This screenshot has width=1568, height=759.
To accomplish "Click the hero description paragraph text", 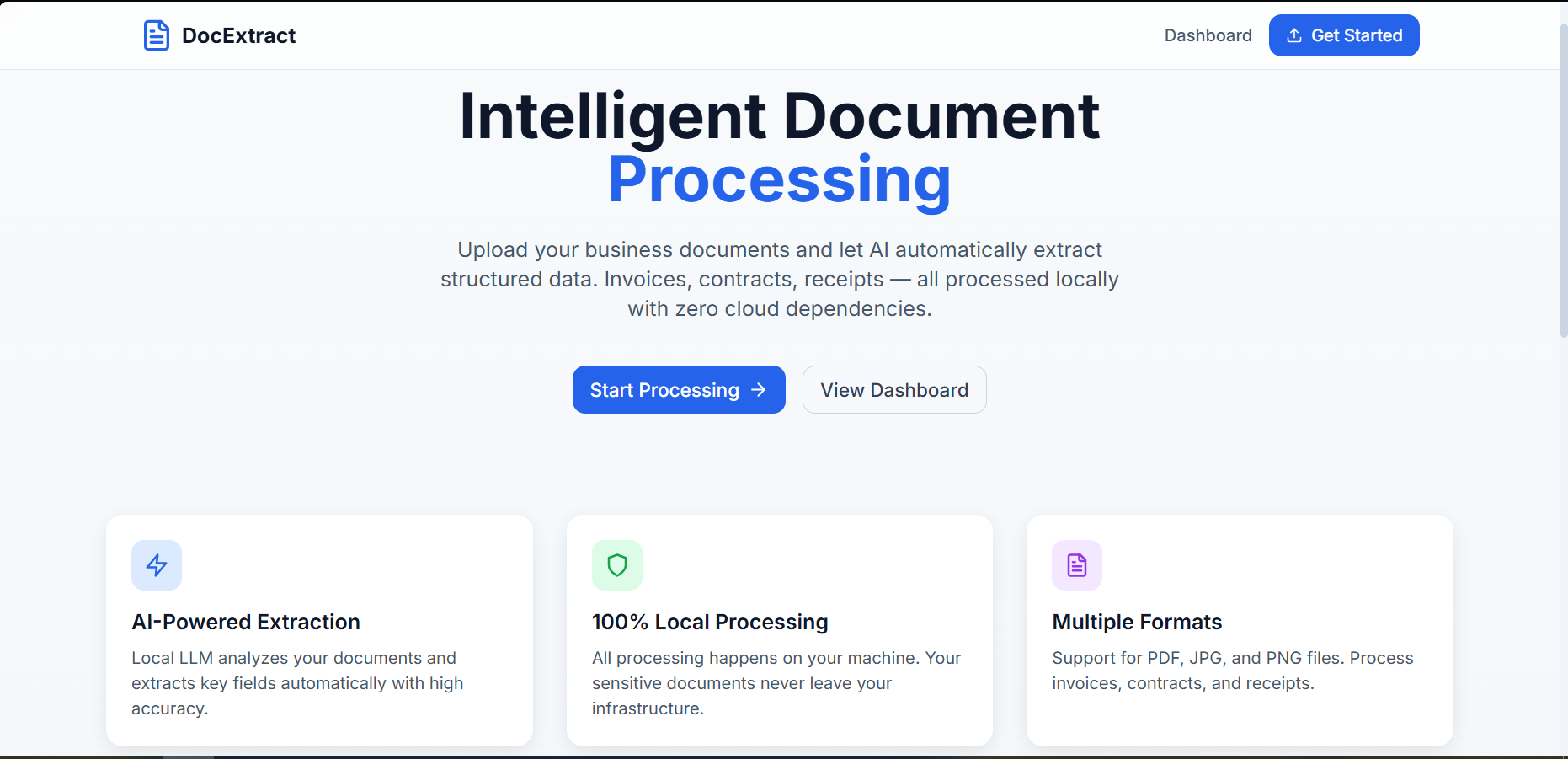I will point(779,279).
